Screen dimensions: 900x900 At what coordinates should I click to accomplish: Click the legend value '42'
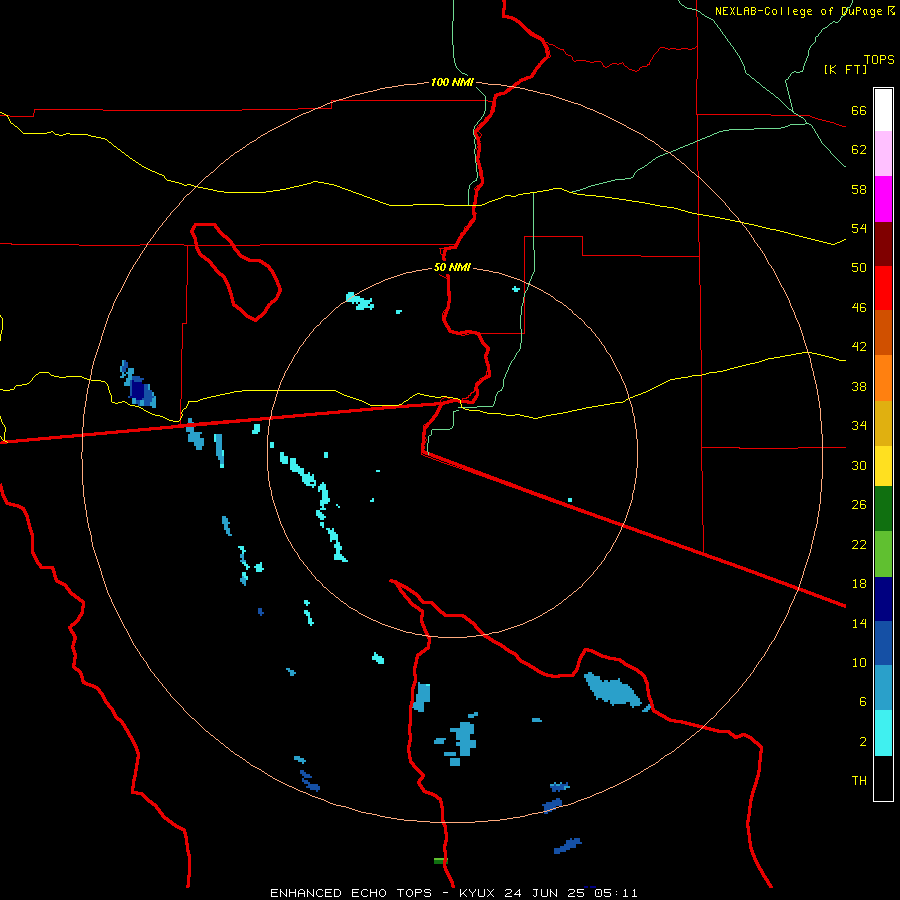click(x=859, y=347)
